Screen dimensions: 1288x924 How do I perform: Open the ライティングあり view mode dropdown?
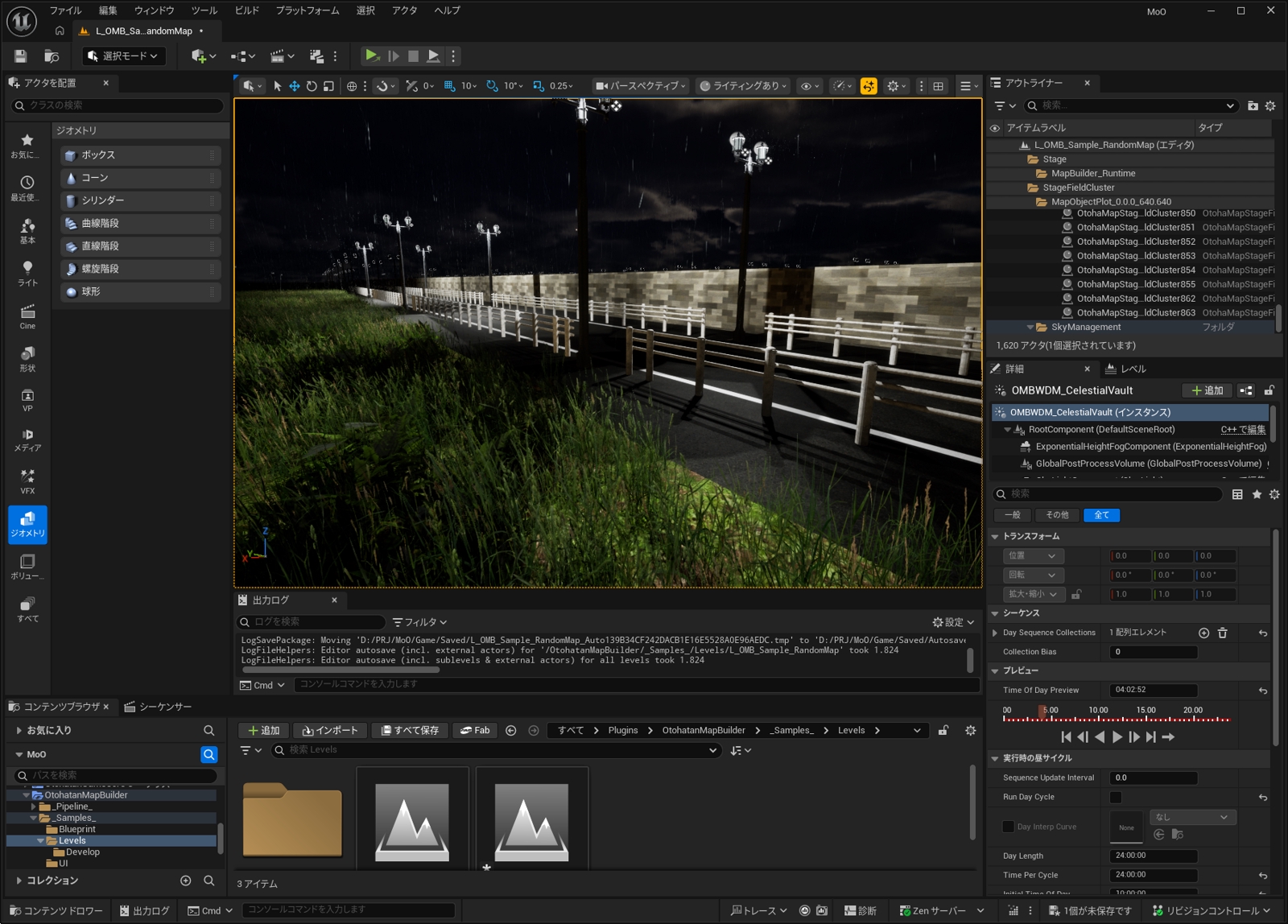click(x=744, y=86)
